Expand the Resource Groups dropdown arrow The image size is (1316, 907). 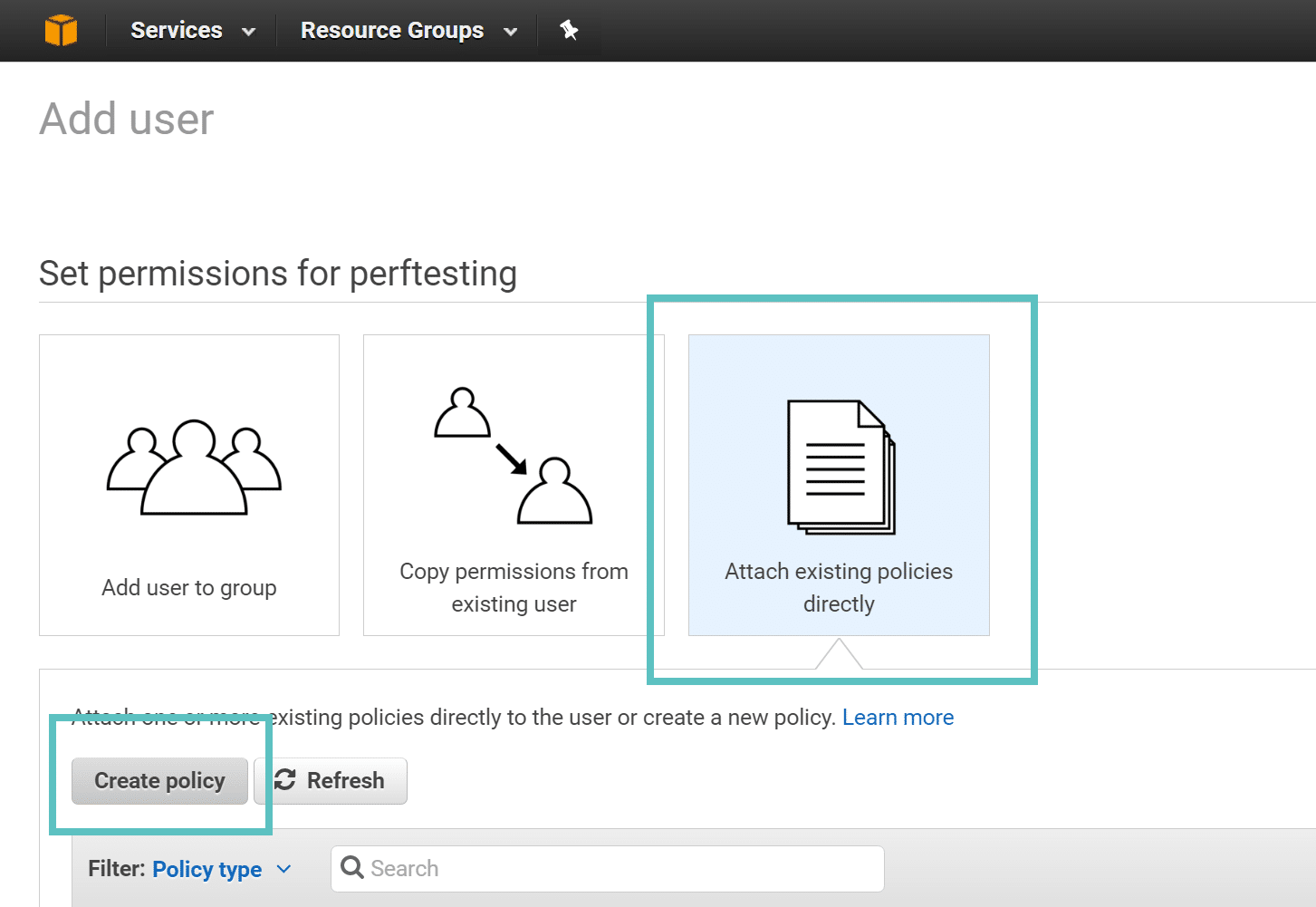[x=512, y=31]
